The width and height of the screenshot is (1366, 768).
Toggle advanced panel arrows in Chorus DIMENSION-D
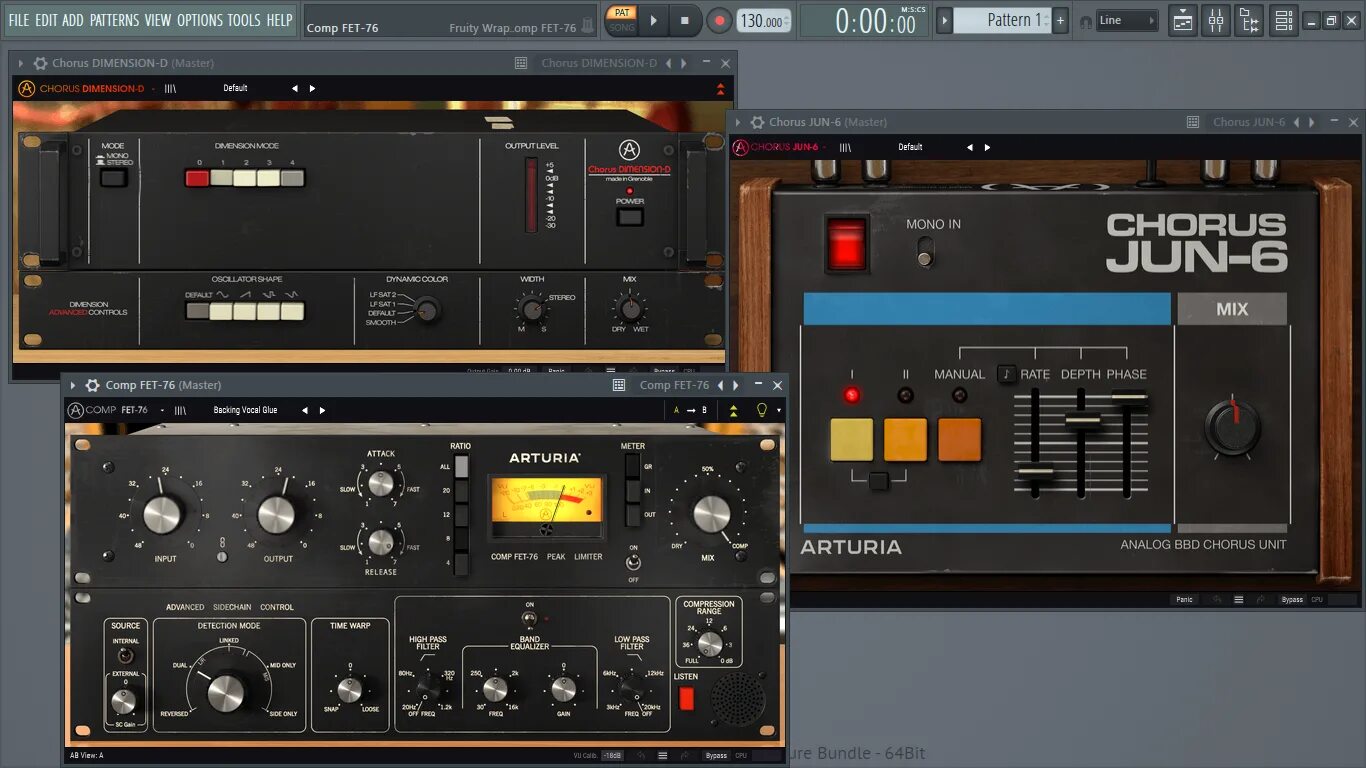(720, 89)
